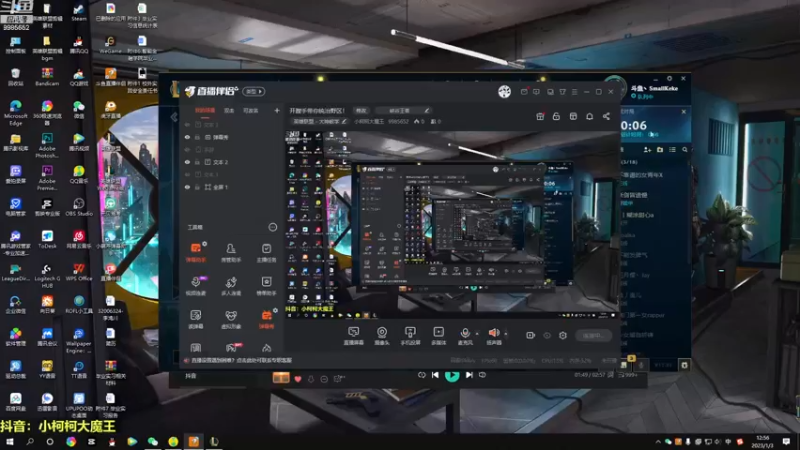
Task: Open hamburger menu in 直播伴侣 title bar
Action: (574, 92)
